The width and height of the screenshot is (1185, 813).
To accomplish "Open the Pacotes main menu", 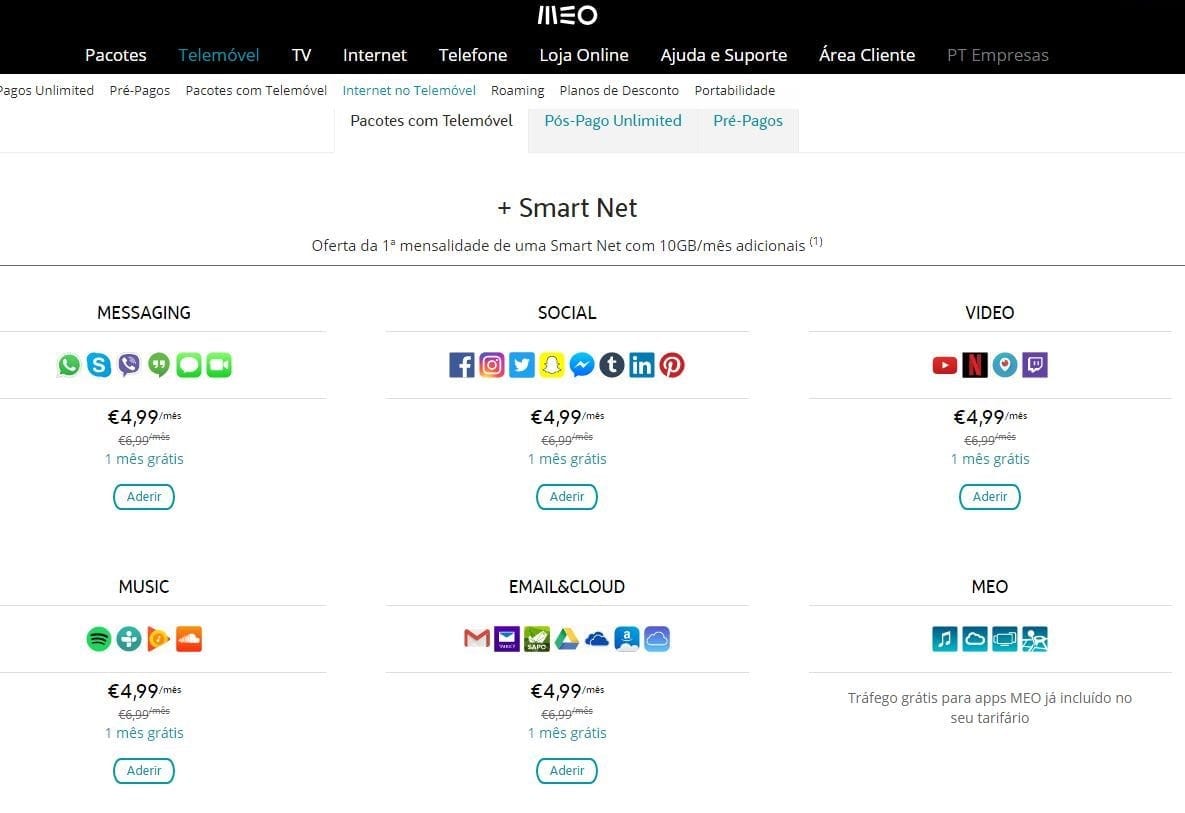I will pos(116,55).
